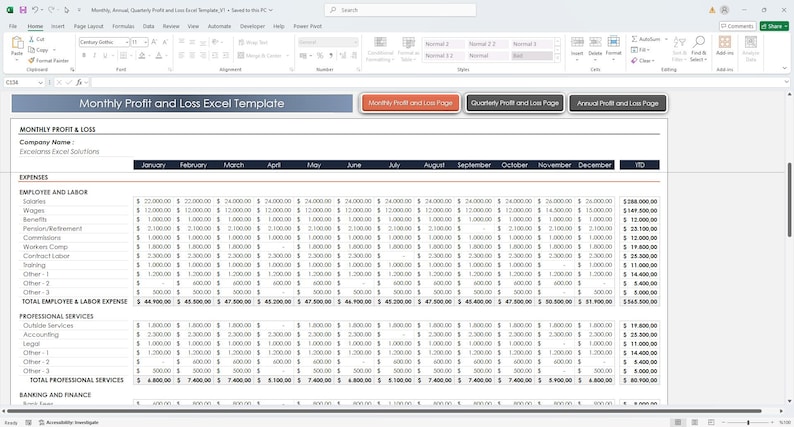Toggle left text alignment
Screen dimensions: 794x427
click(181, 56)
